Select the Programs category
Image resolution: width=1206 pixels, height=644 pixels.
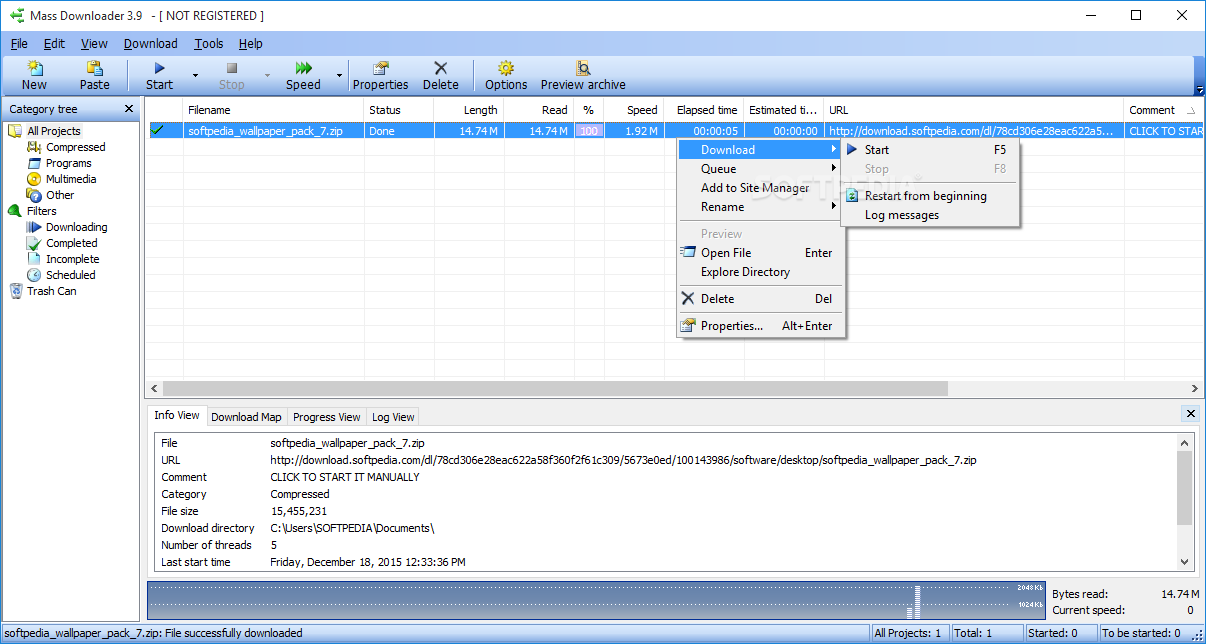[68, 163]
